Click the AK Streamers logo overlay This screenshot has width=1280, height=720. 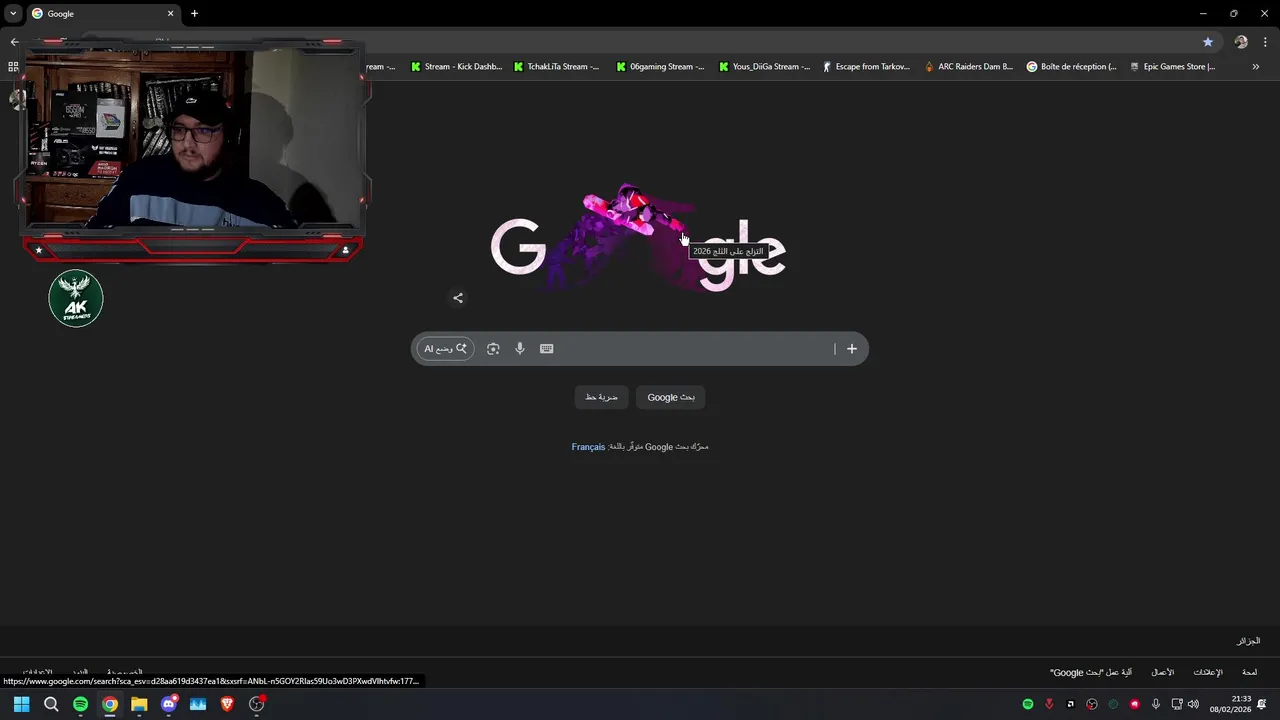[x=76, y=298]
